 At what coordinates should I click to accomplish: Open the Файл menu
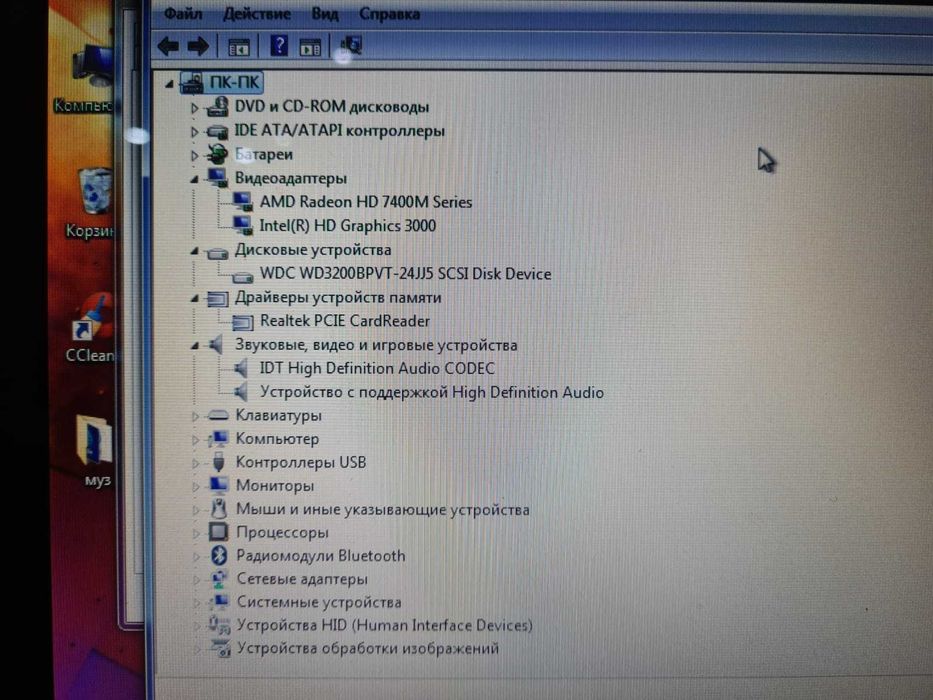(183, 14)
